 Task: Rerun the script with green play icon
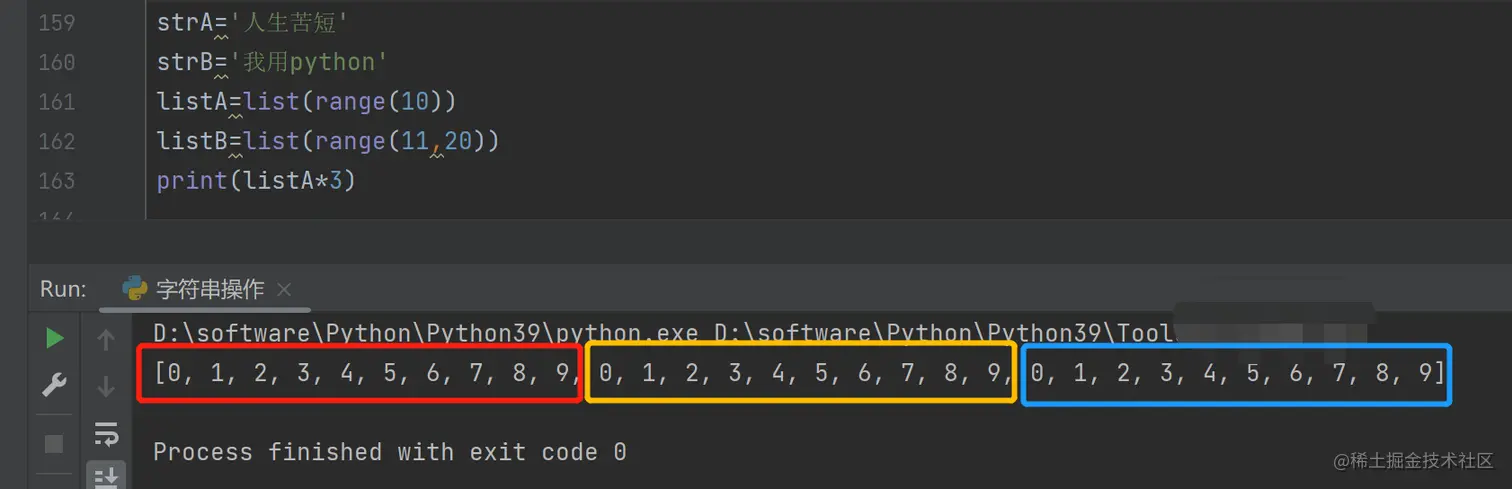(x=54, y=340)
